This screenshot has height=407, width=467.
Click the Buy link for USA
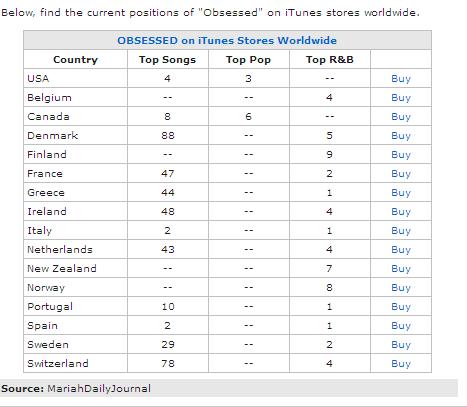coord(401,79)
